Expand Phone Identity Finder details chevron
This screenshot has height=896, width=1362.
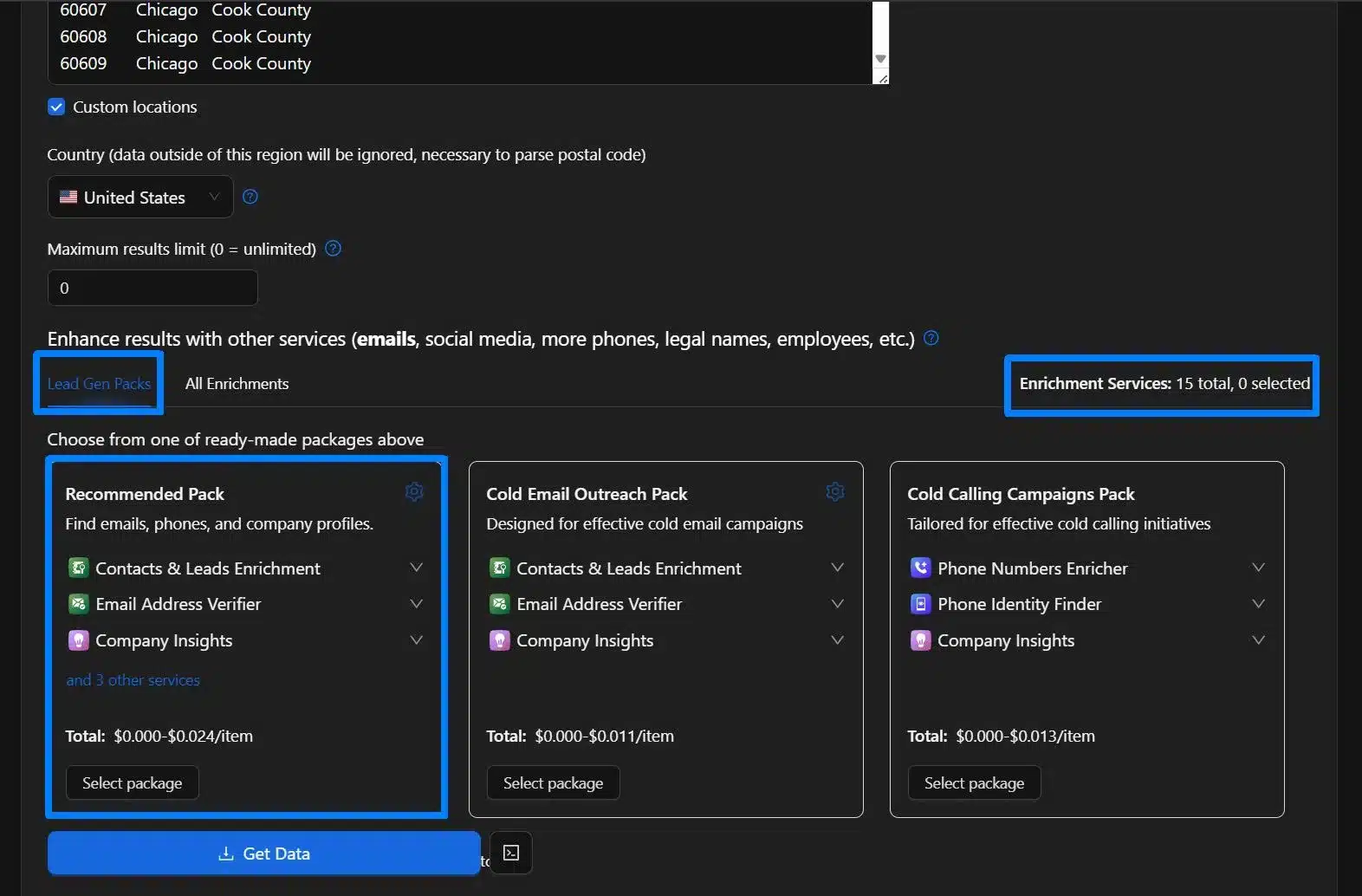click(1258, 604)
